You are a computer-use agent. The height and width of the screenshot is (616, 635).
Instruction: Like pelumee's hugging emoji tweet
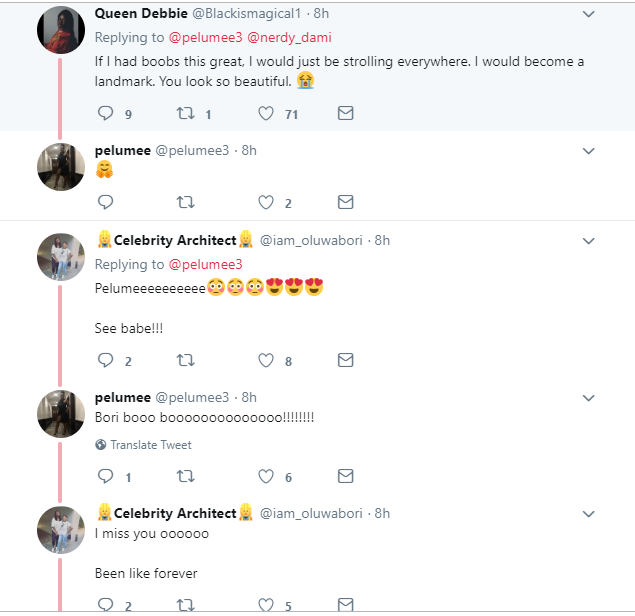pyautogui.click(x=266, y=202)
